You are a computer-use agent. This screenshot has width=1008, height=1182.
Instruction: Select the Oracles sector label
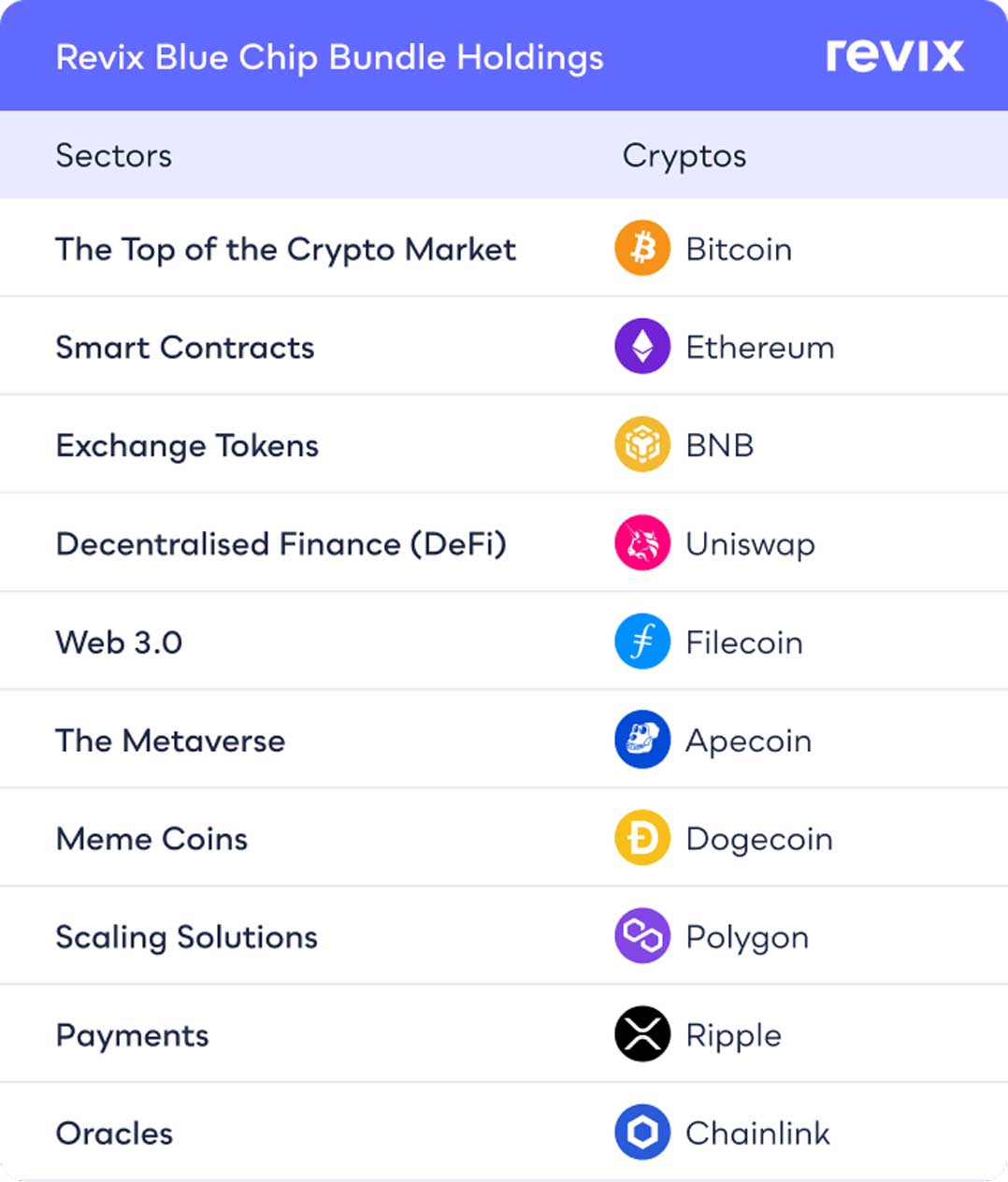tap(114, 1133)
